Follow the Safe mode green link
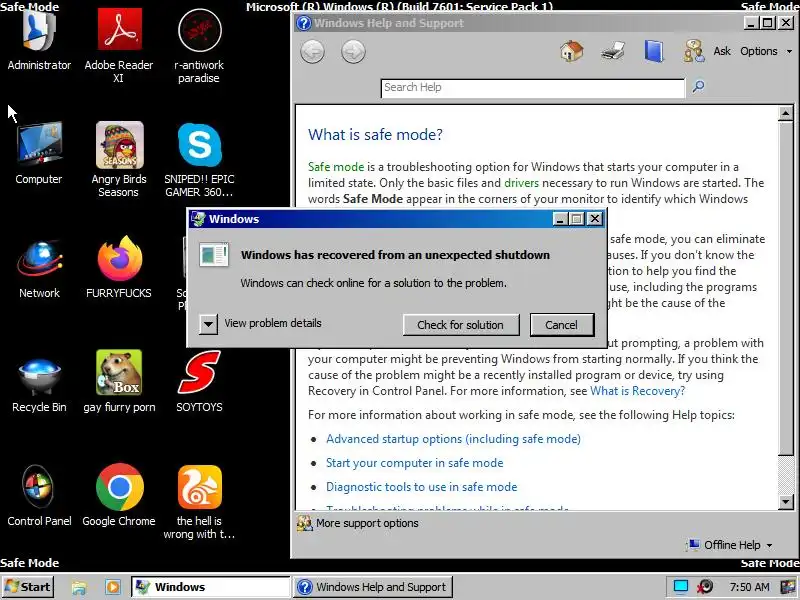This screenshot has width=800, height=600. pyautogui.click(x=336, y=167)
